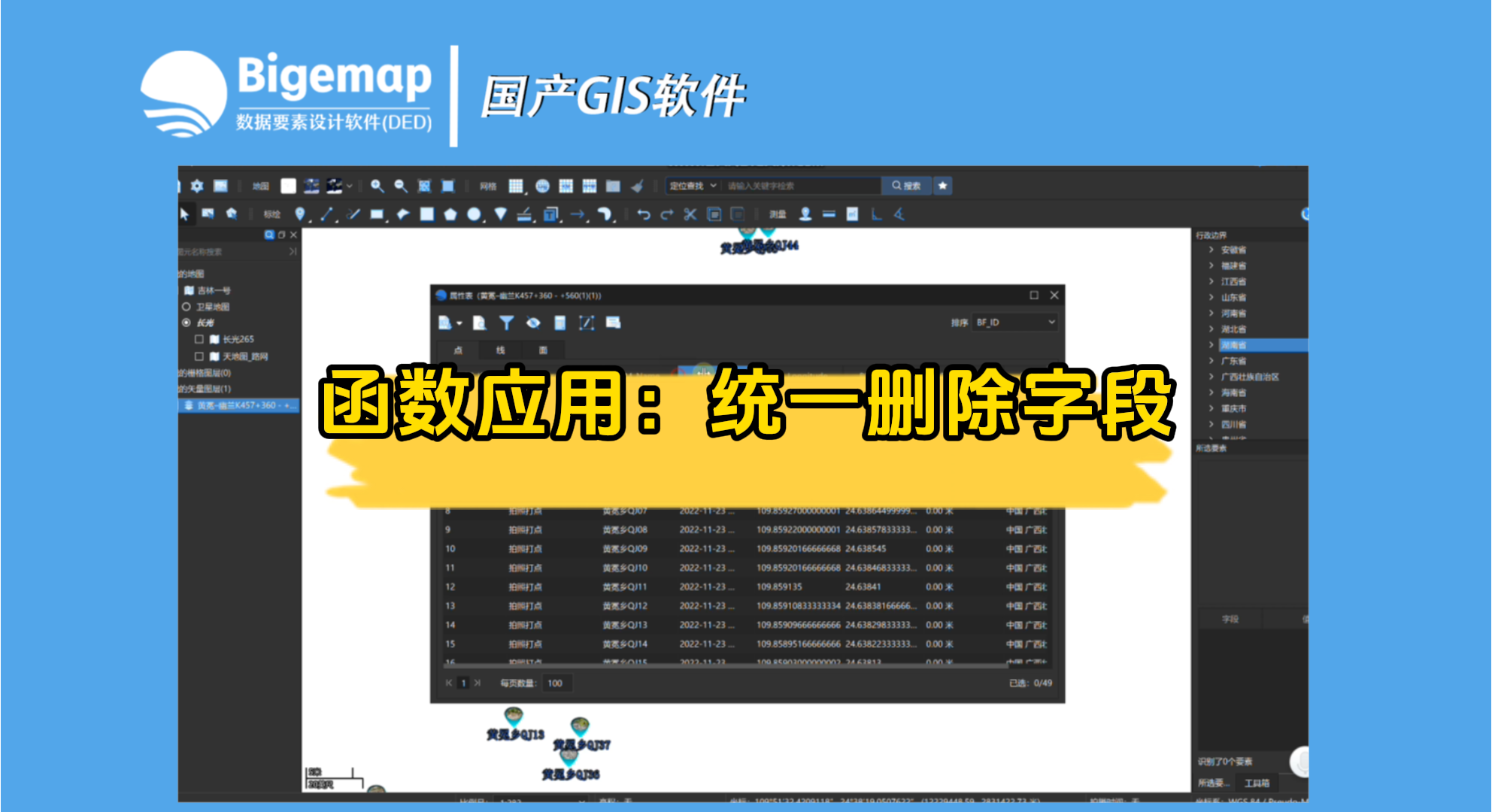The height and width of the screenshot is (812, 1492).
Task: Click the page size input showing 100
Action: pyautogui.click(x=556, y=683)
